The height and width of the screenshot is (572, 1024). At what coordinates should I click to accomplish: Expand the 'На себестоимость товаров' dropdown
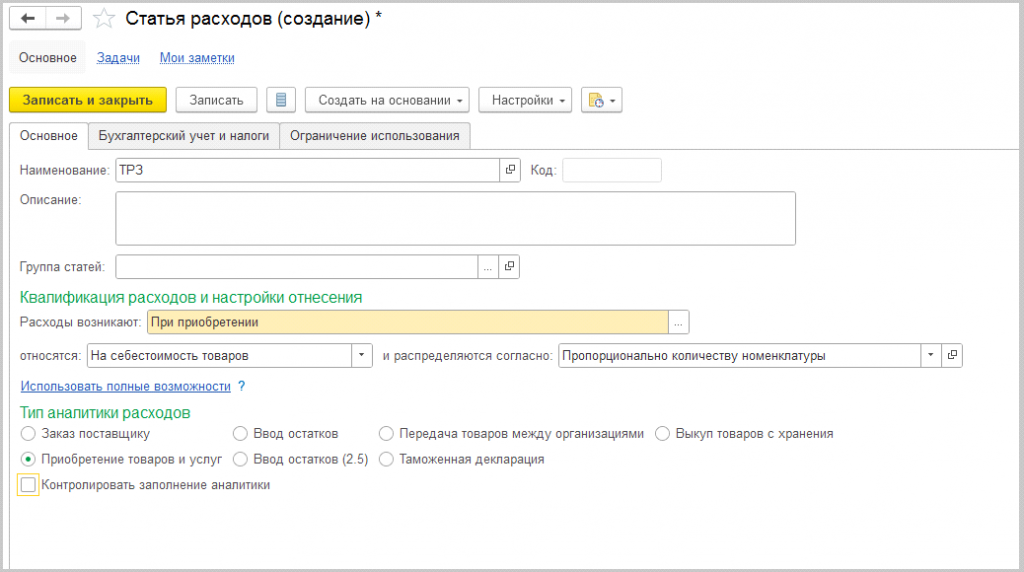(x=361, y=355)
